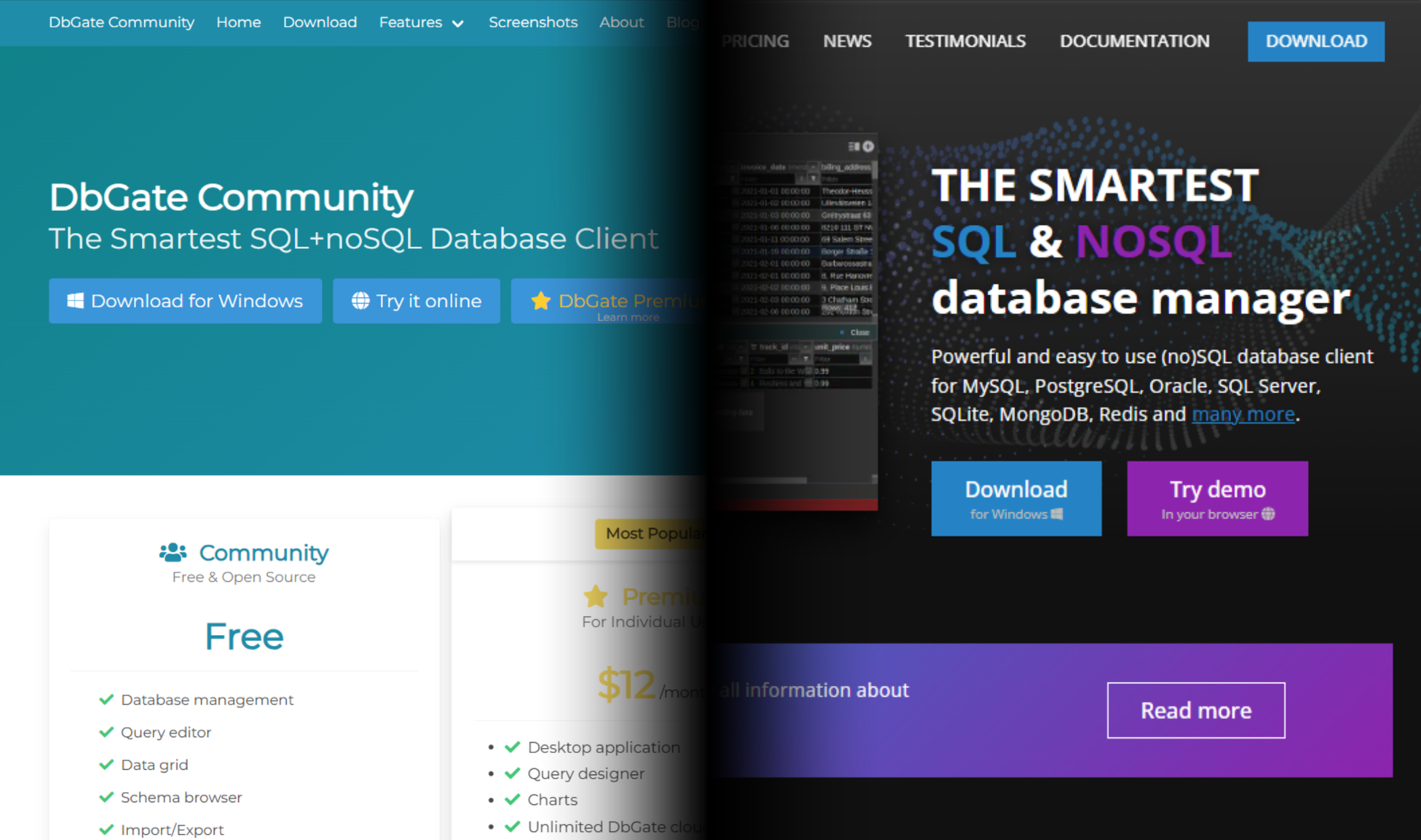Click the checkmark next to Database management

106,699
